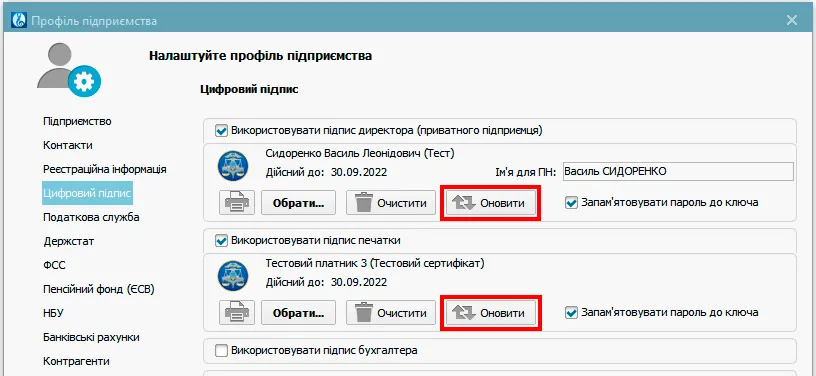The width and height of the screenshot is (816, 376).
Task: Refresh seal certificate with Оновити
Action: 491,313
